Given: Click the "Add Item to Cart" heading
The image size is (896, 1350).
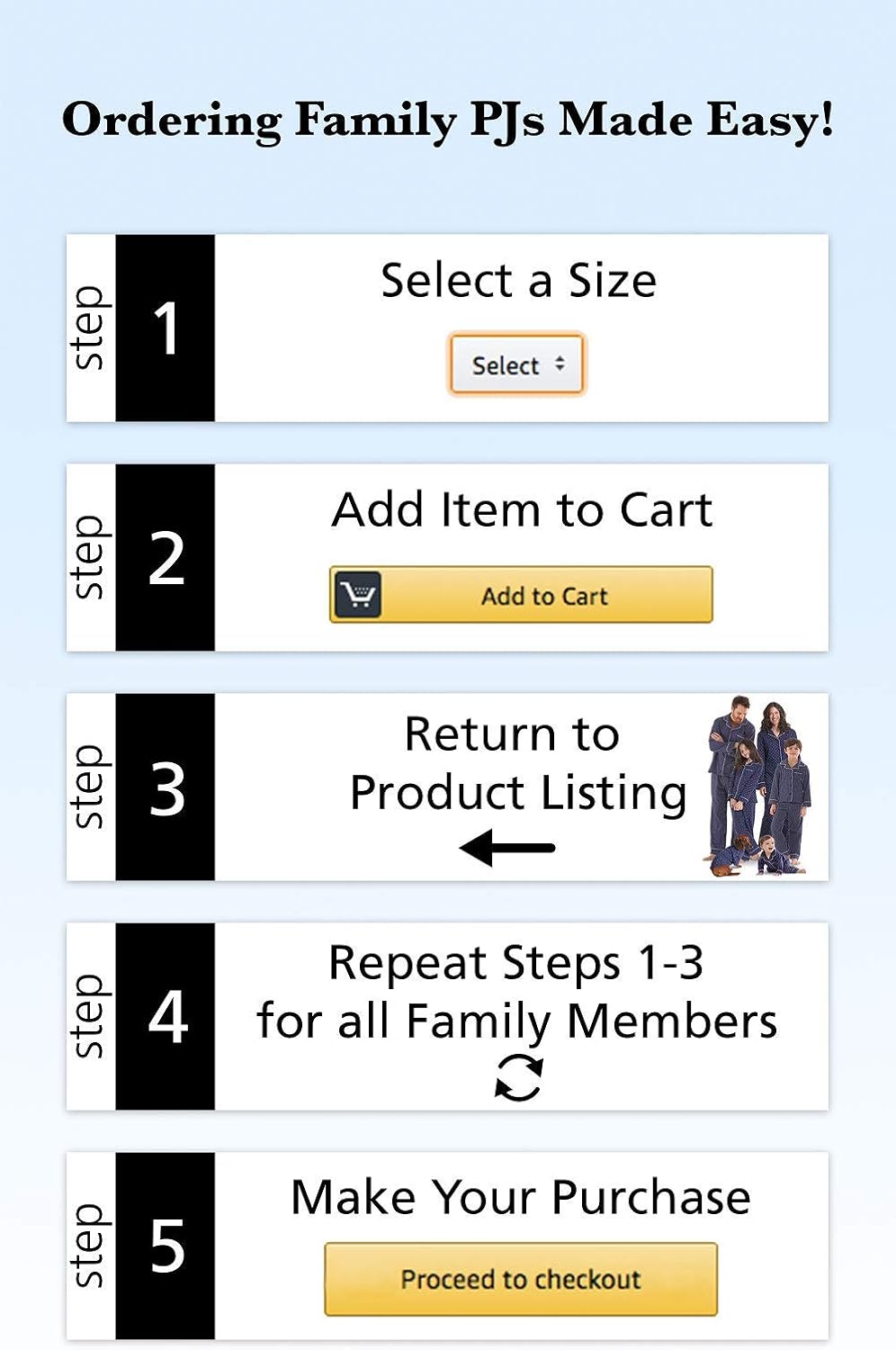Looking at the screenshot, I should click(x=522, y=510).
